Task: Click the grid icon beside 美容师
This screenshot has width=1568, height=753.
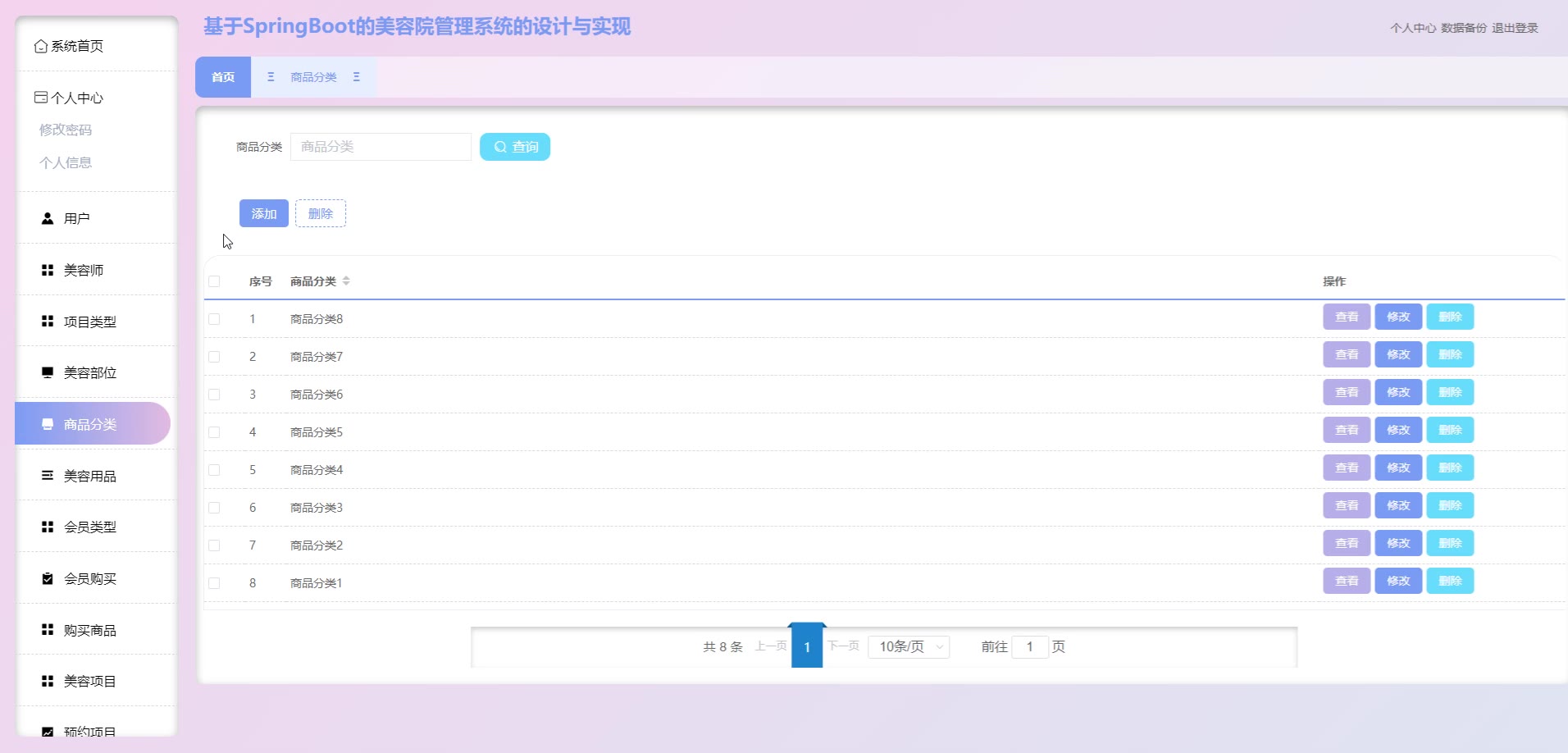Action: (x=48, y=270)
